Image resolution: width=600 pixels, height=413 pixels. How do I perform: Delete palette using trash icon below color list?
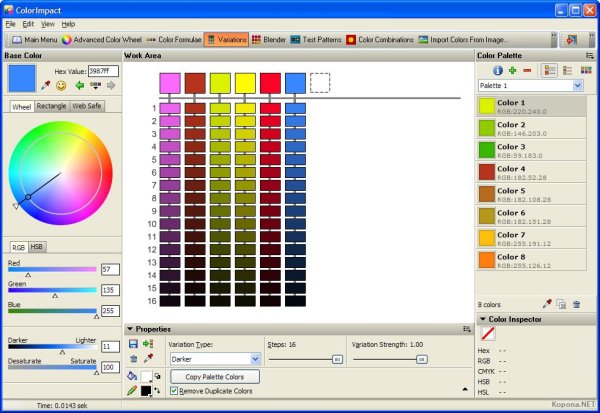click(x=576, y=304)
